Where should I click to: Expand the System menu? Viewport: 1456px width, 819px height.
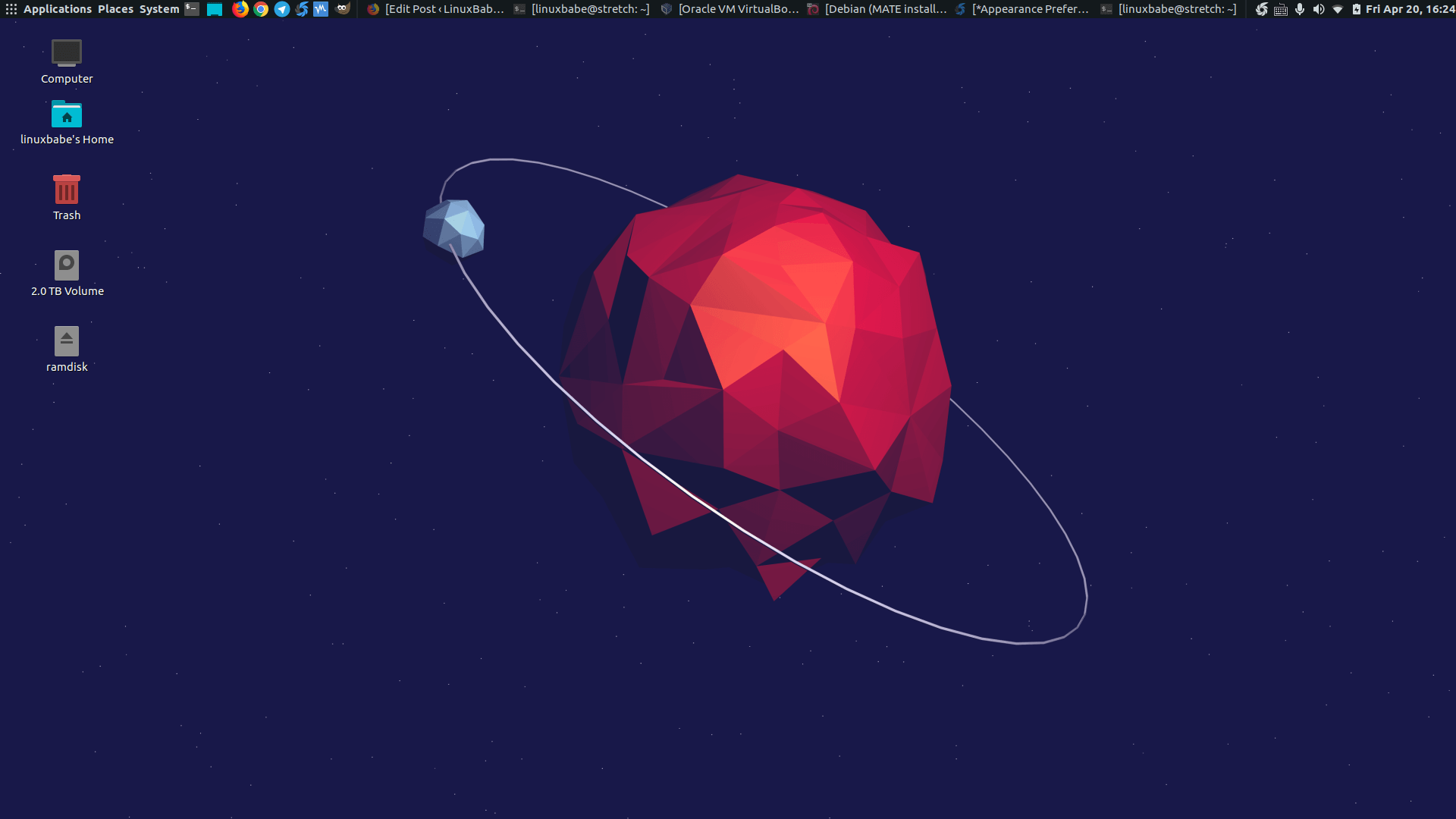[x=159, y=9]
